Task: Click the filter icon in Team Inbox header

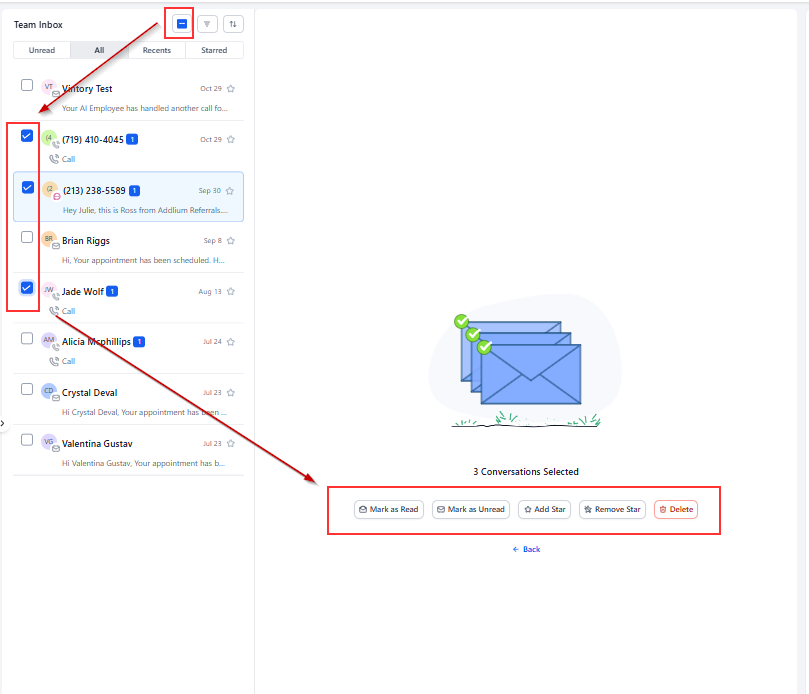Action: (x=207, y=23)
